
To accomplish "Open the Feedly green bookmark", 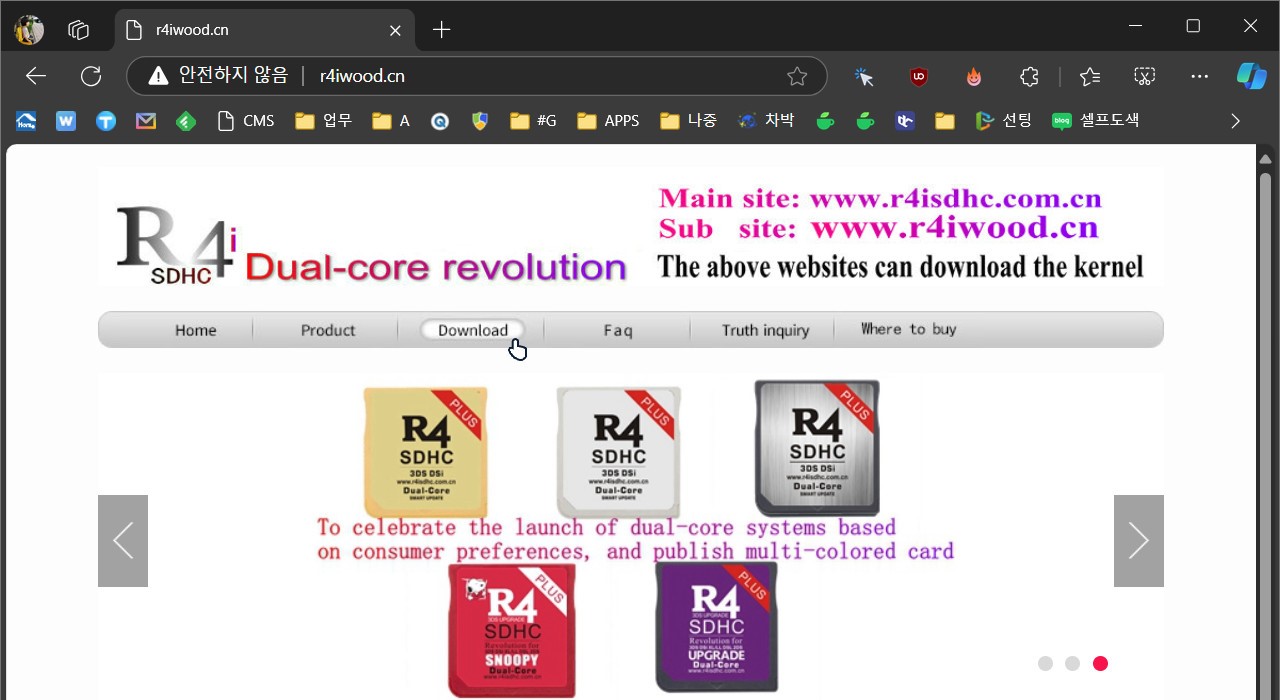I will [x=186, y=121].
